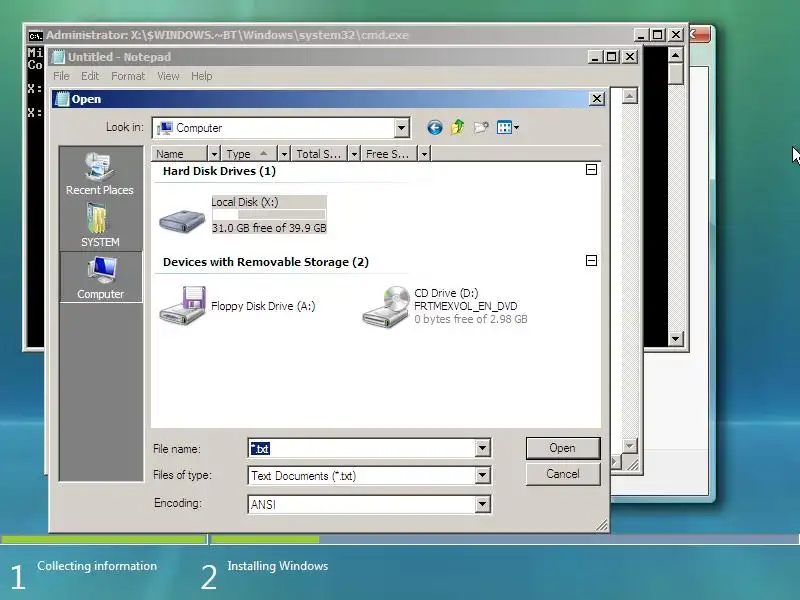
Task: Click Notepad window resize grip
Action: (632, 464)
